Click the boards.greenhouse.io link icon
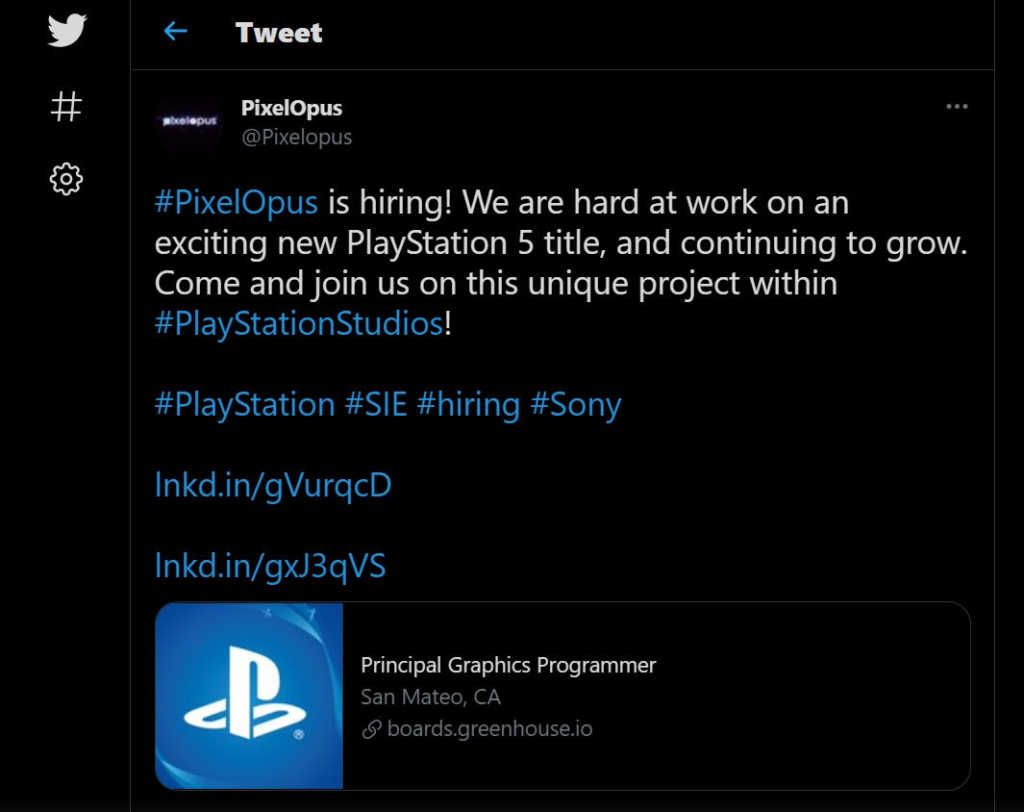 point(371,729)
